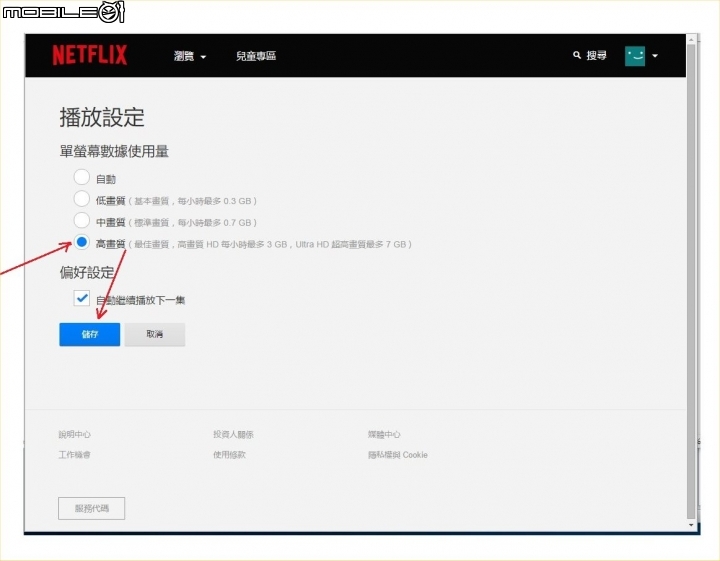Open the teal profile avatar
Image resolution: width=720 pixels, height=561 pixels.
[635, 56]
